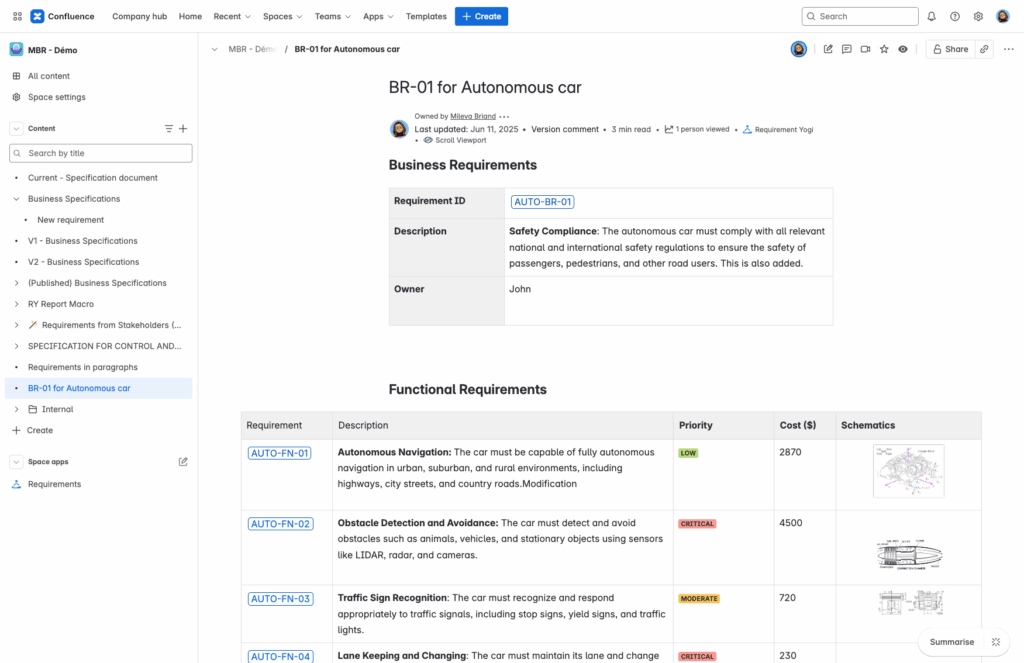Click the blue Create button
The width and height of the screenshot is (1024, 663).
tap(481, 16)
